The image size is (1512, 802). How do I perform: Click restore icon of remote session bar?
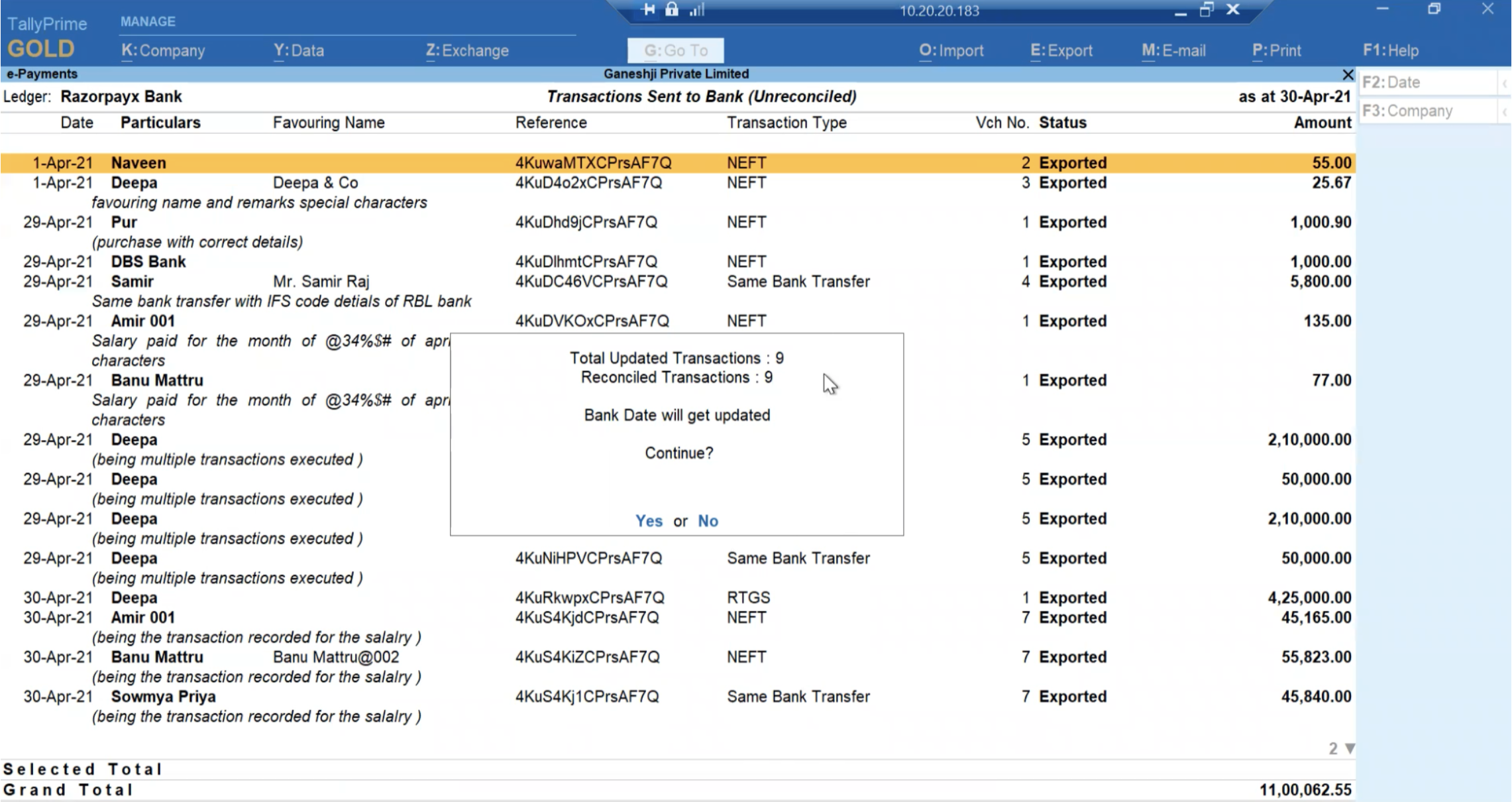(1206, 10)
